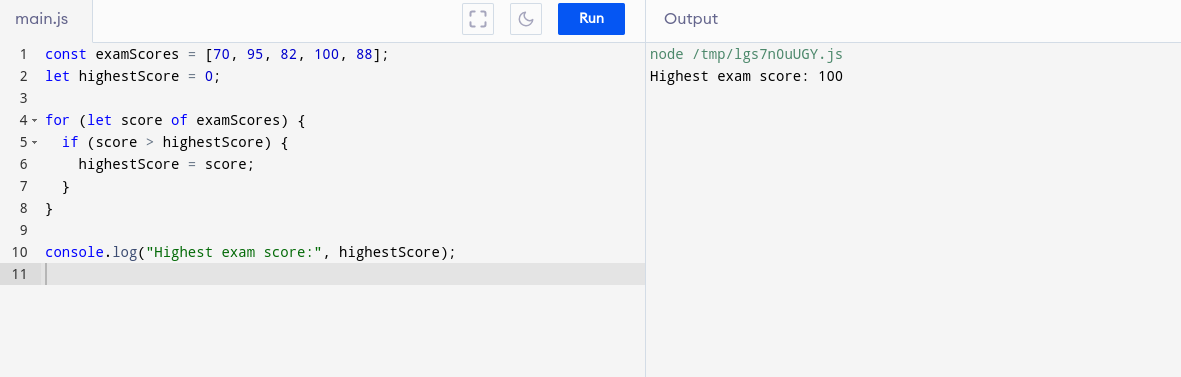Collapse the for loop fold arrow on line 4
This screenshot has height=377, width=1181.
35,120
